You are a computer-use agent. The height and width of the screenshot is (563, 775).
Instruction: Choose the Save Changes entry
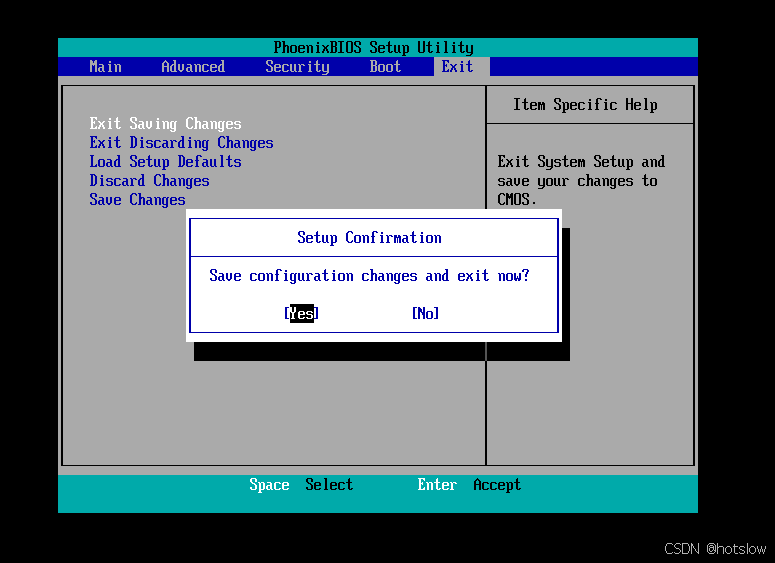137,200
